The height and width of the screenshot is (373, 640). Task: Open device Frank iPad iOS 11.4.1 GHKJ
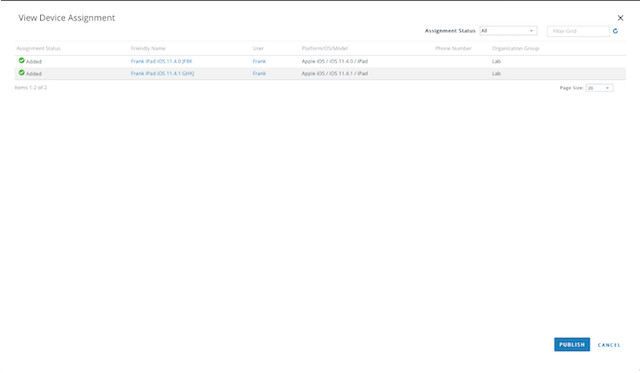[162, 73]
